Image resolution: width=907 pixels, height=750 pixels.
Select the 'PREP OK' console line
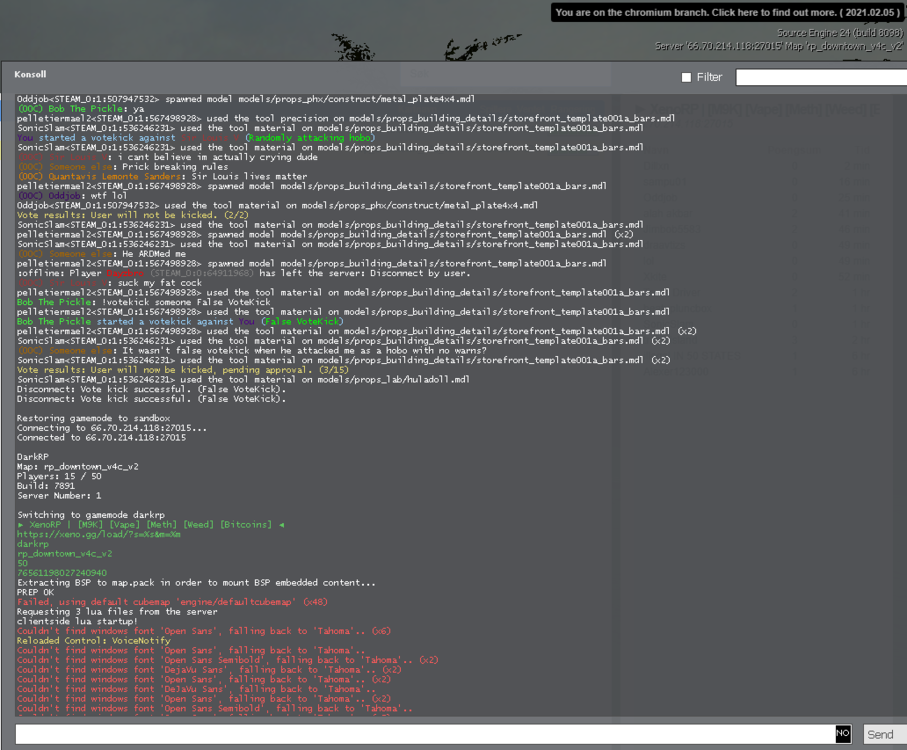pyautogui.click(x=35, y=592)
